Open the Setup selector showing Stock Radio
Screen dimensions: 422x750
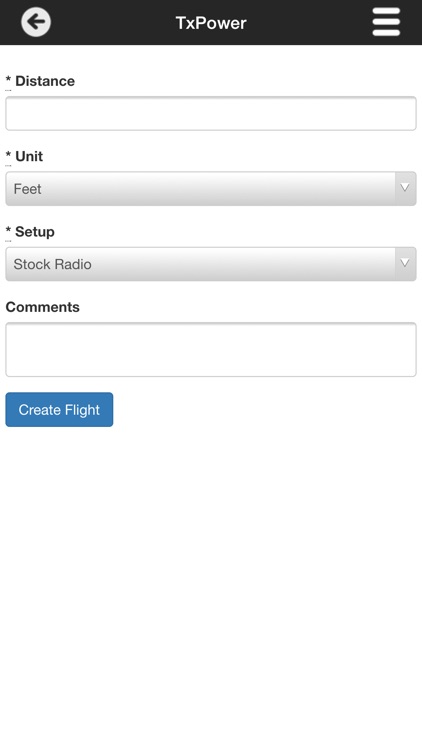pos(211,264)
